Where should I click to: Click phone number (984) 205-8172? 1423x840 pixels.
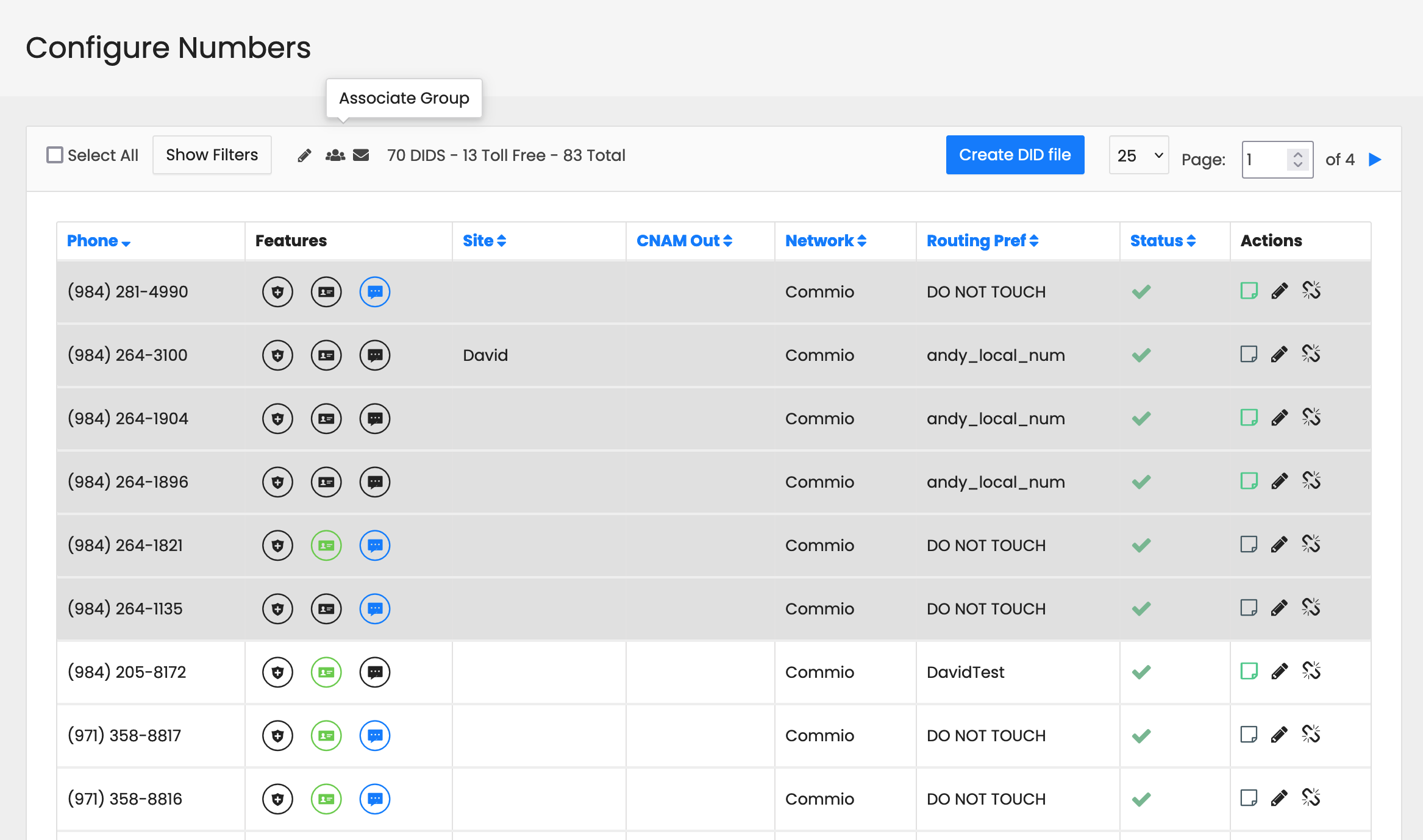pyautogui.click(x=127, y=672)
